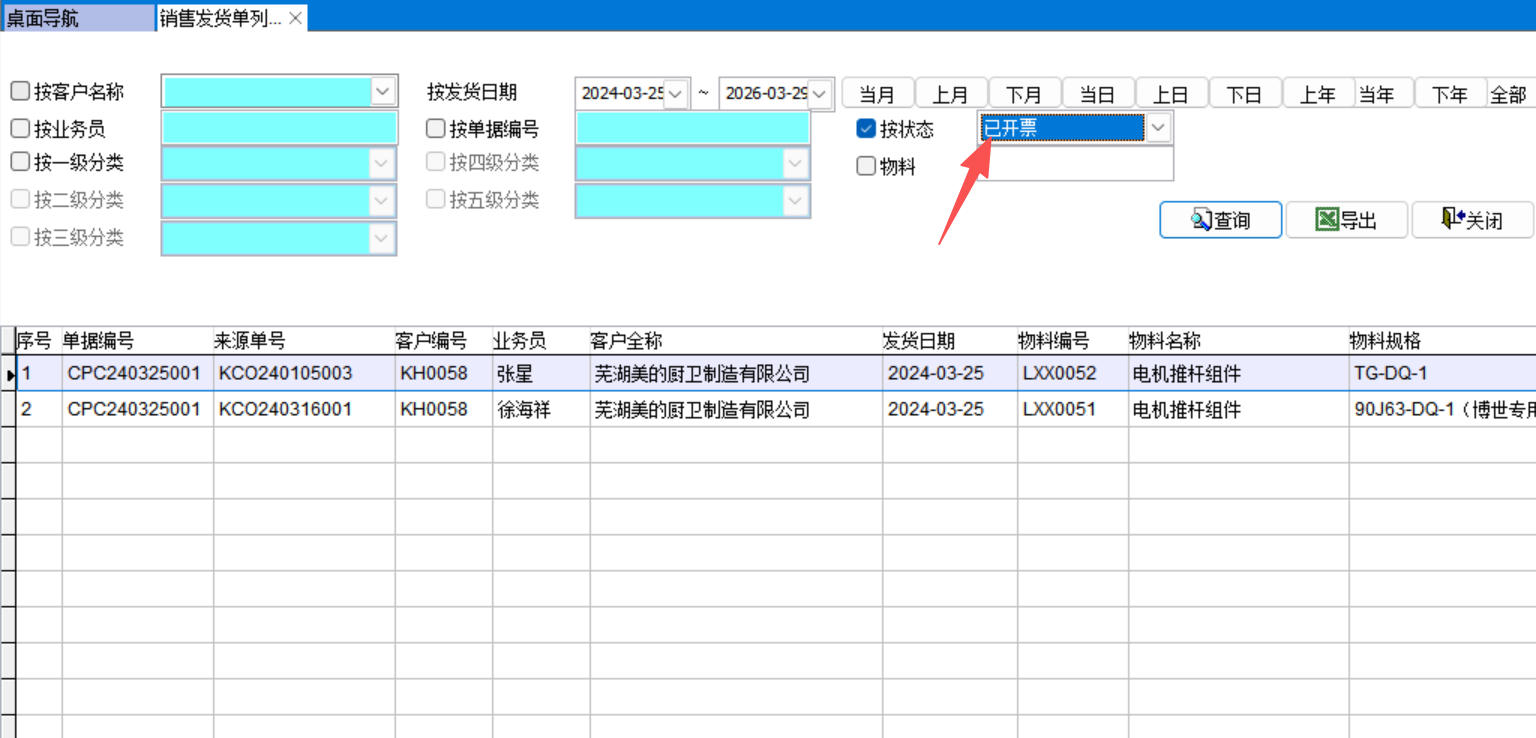
Task: Open the start date 2024-03-25 picker
Action: click(676, 94)
